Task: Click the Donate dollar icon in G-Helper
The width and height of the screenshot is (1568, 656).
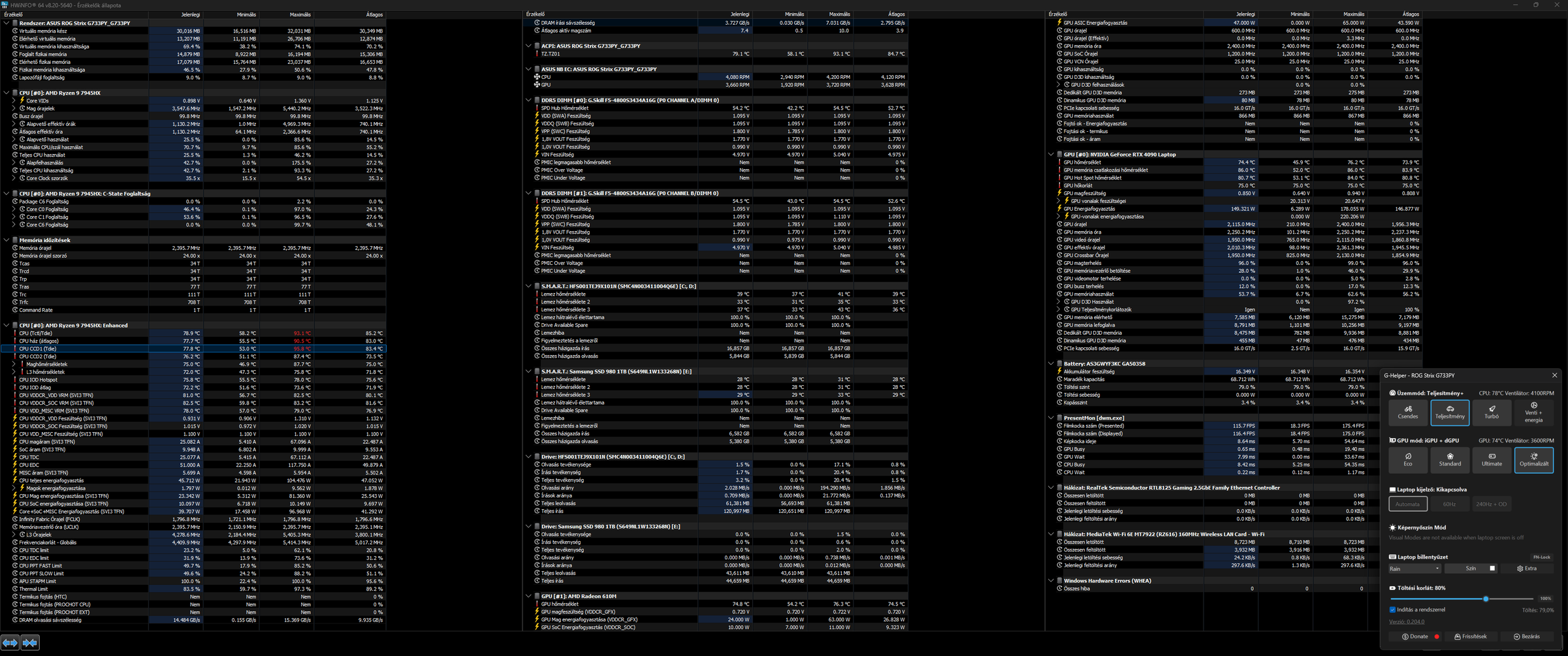Action: click(1405, 636)
